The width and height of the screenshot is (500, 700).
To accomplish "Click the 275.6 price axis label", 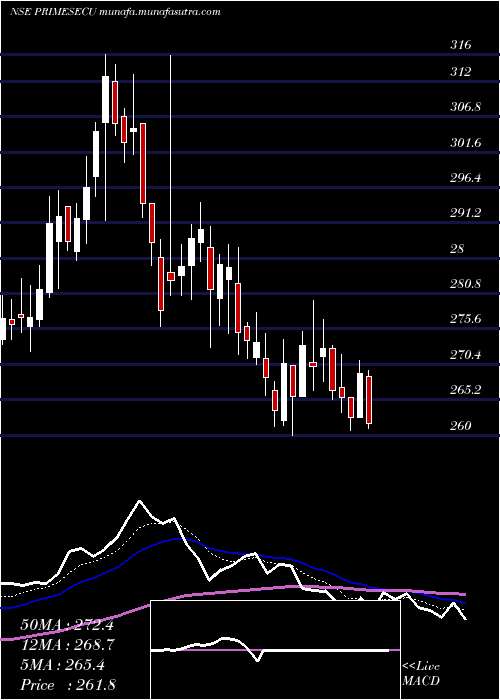I will coord(465,319).
